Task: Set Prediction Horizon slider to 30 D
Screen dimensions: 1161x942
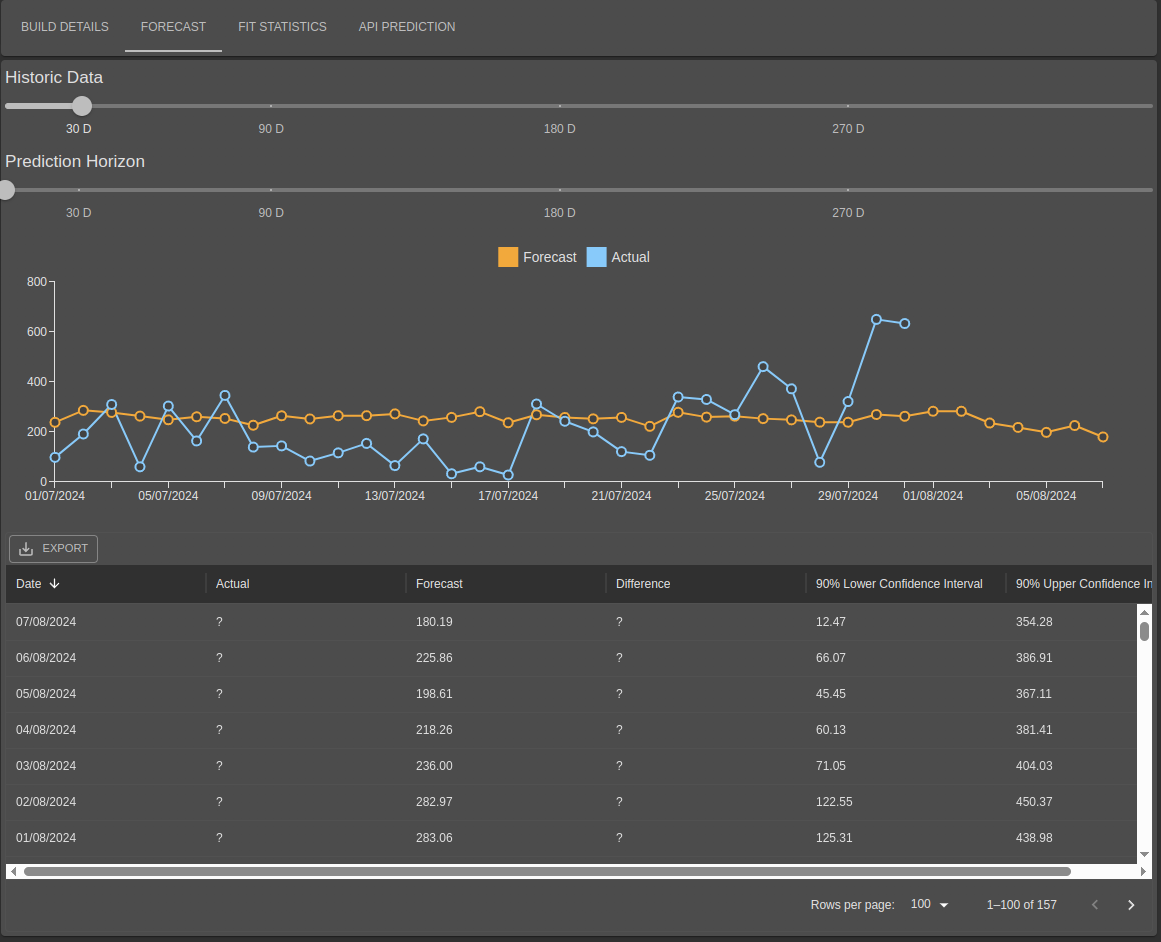Action: tap(78, 190)
